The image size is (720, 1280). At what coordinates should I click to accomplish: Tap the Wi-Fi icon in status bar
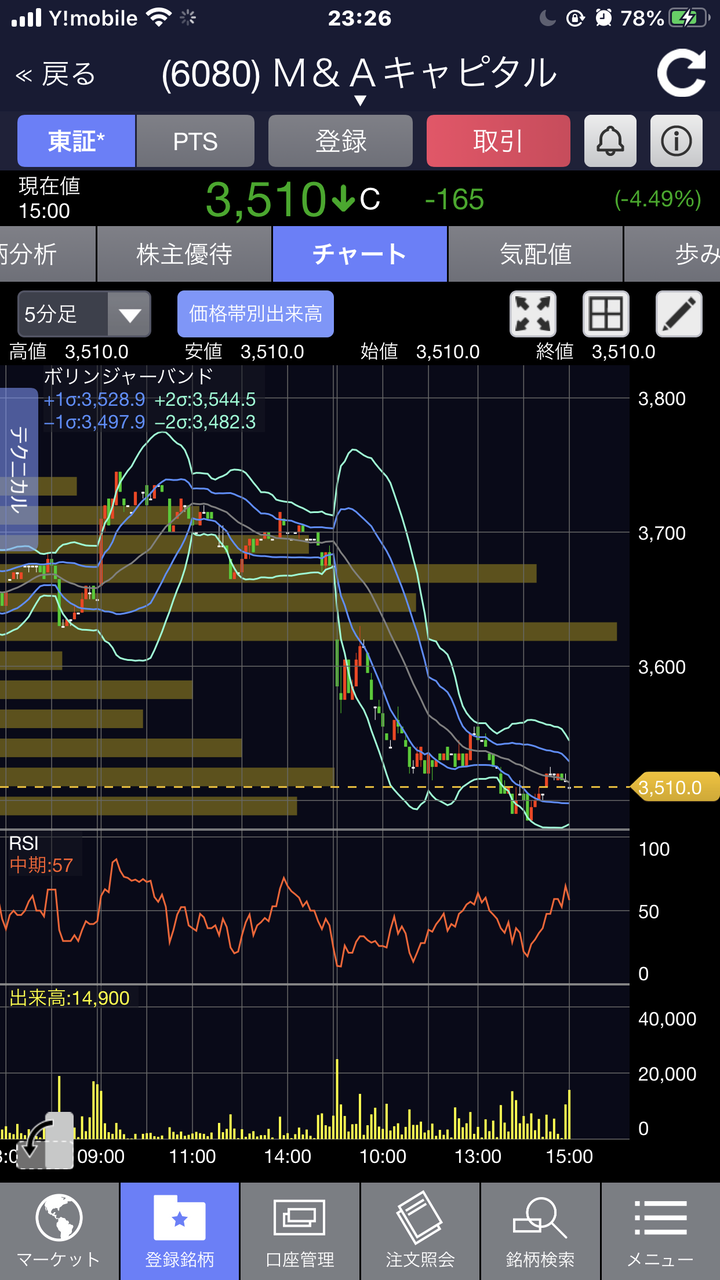(x=158, y=17)
